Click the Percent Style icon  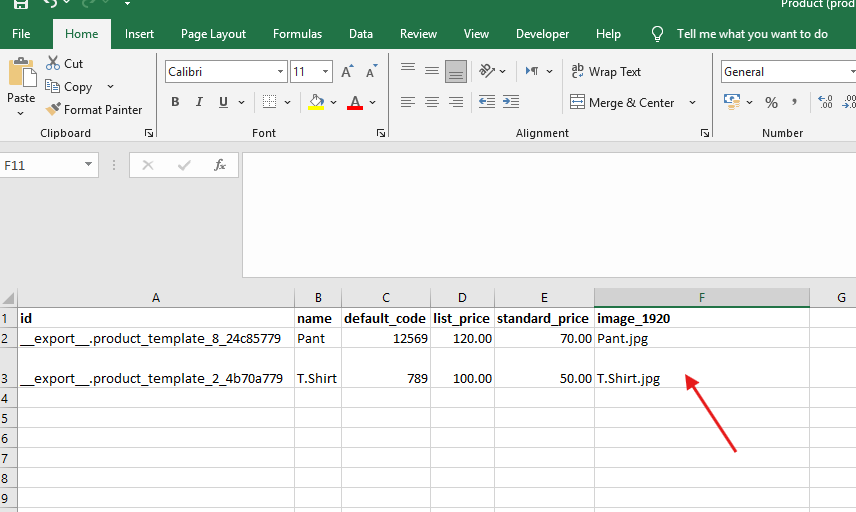pos(771,102)
